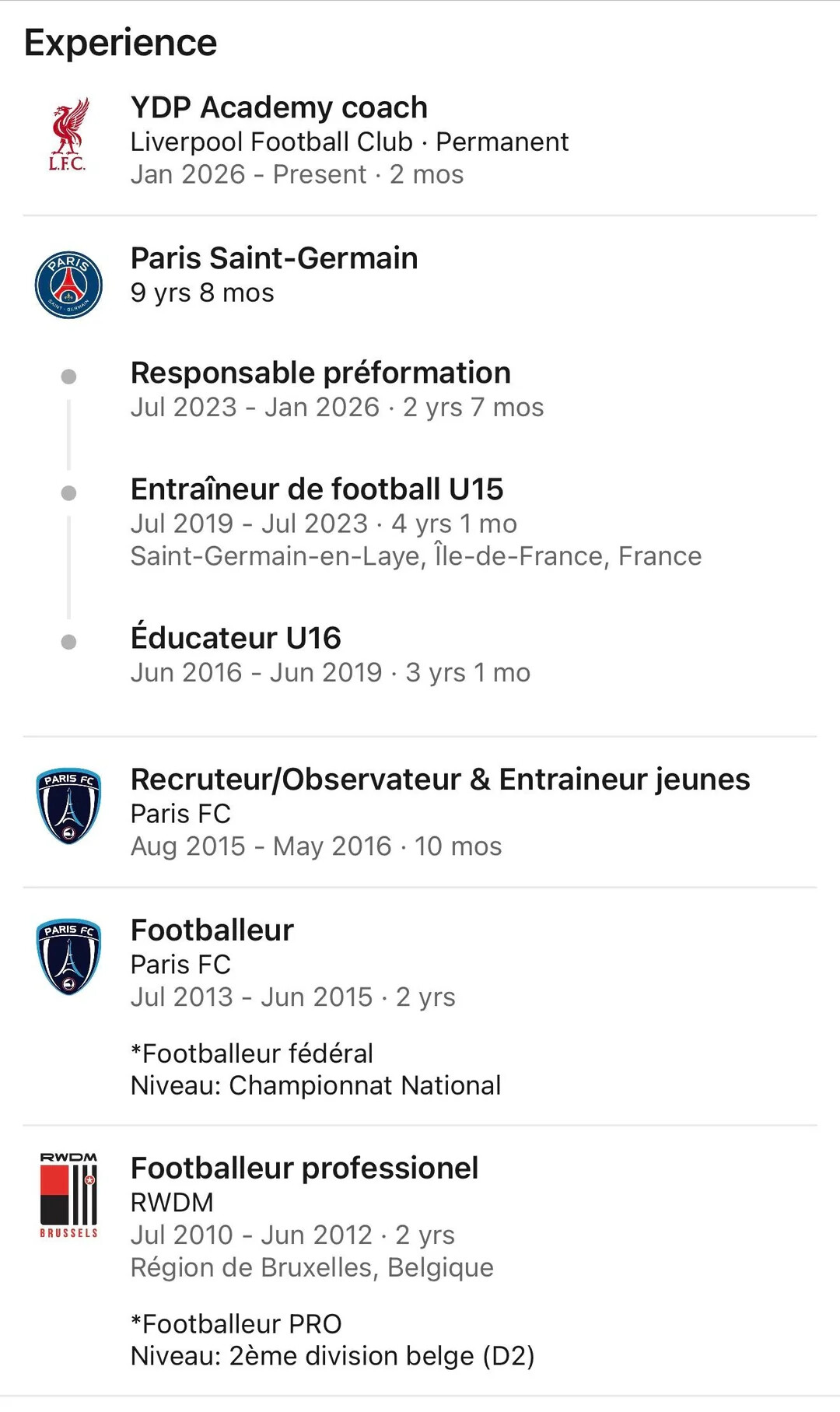Click the RWDM company name text
This screenshot has height=1412, width=840.
172,1203
